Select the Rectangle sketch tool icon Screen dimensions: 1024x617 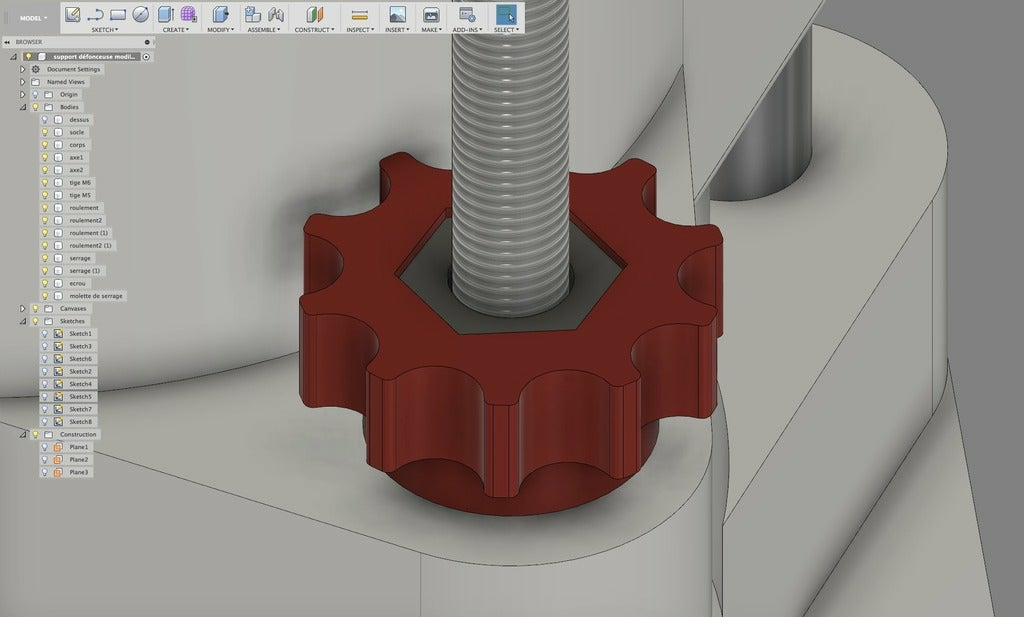118,14
